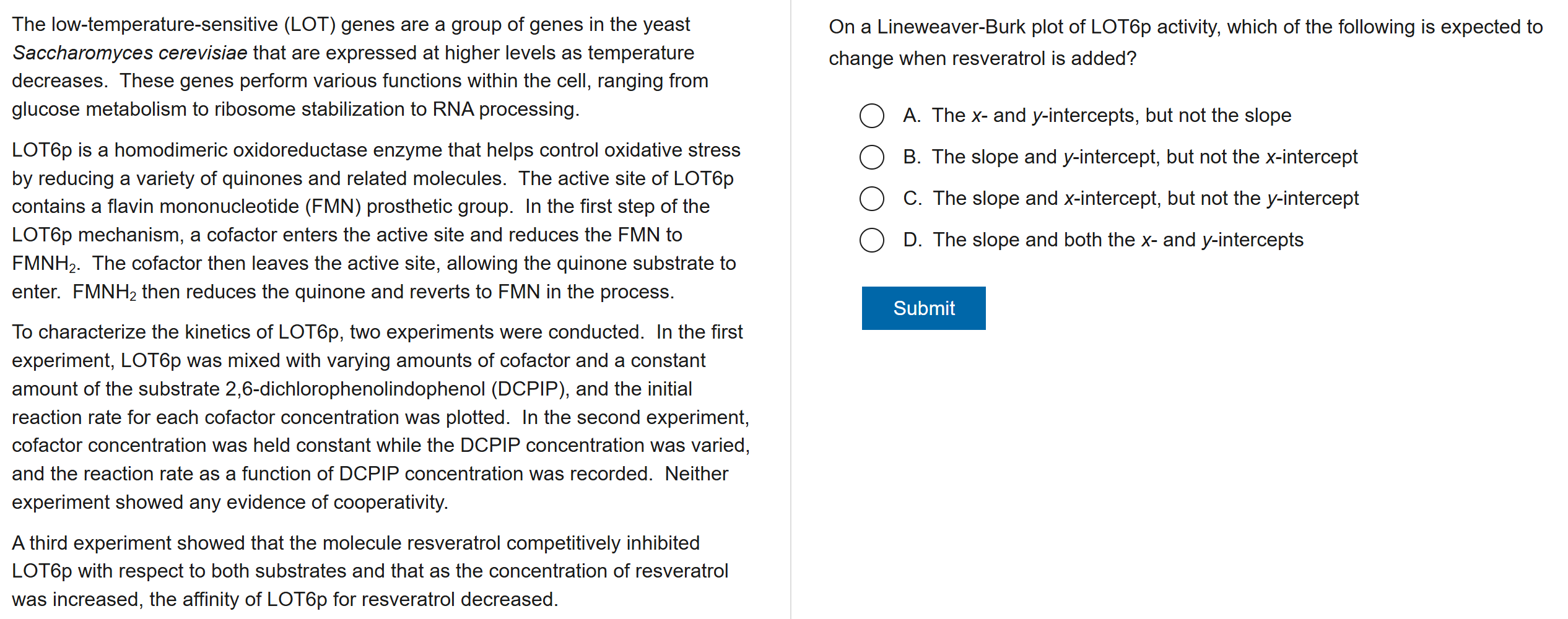The image size is (1568, 619).
Task: Choose the radio button for option B
Action: pos(871,157)
